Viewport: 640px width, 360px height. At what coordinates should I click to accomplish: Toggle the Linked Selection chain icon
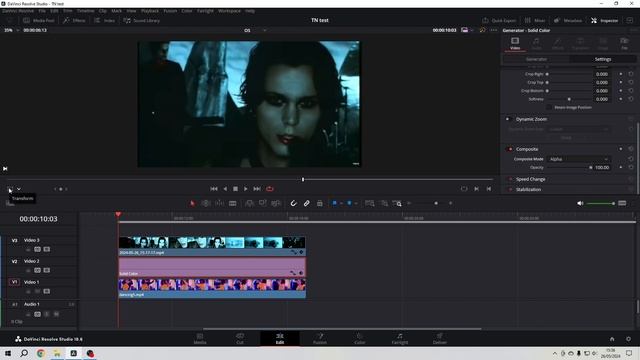(x=307, y=203)
